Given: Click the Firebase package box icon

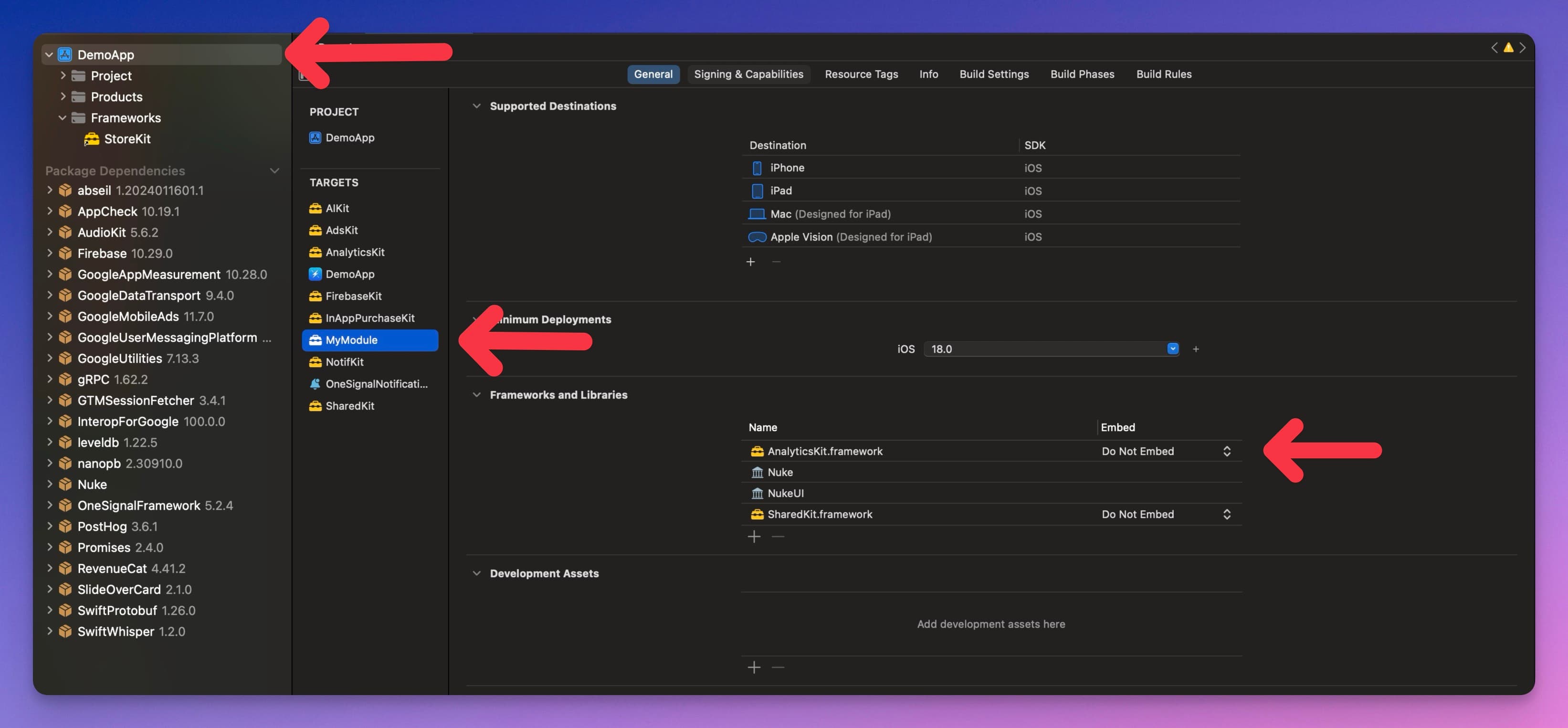Looking at the screenshot, I should (x=65, y=254).
